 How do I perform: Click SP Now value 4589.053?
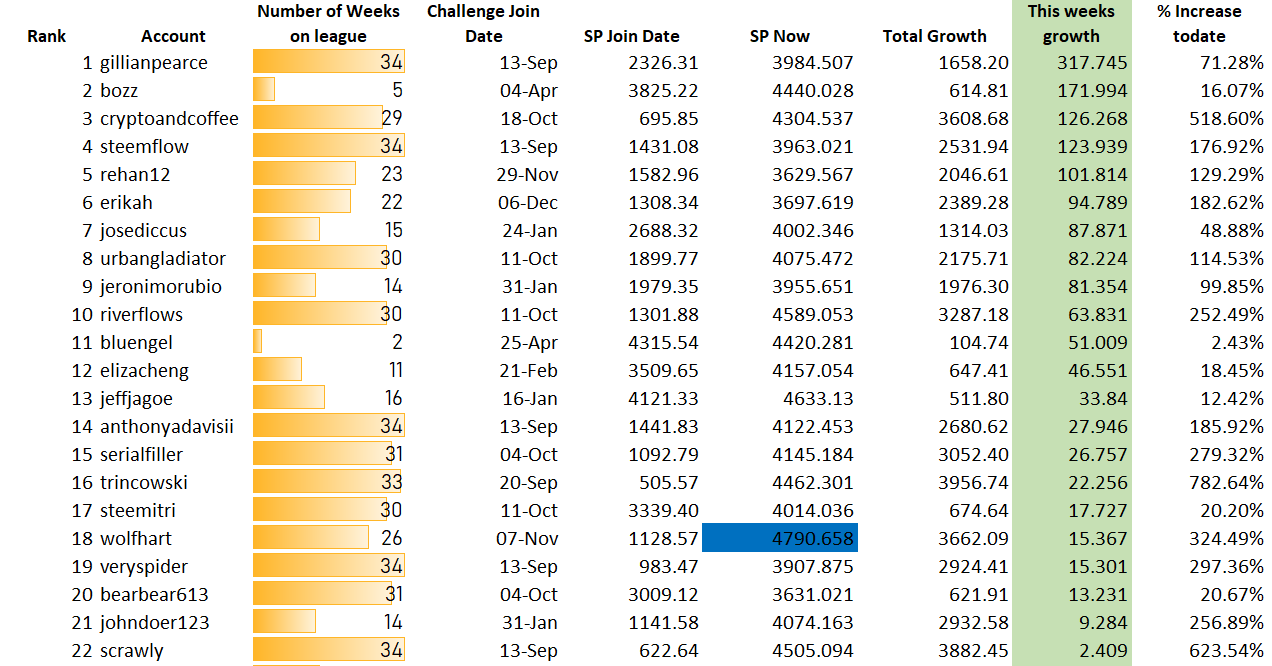pyautogui.click(x=811, y=314)
